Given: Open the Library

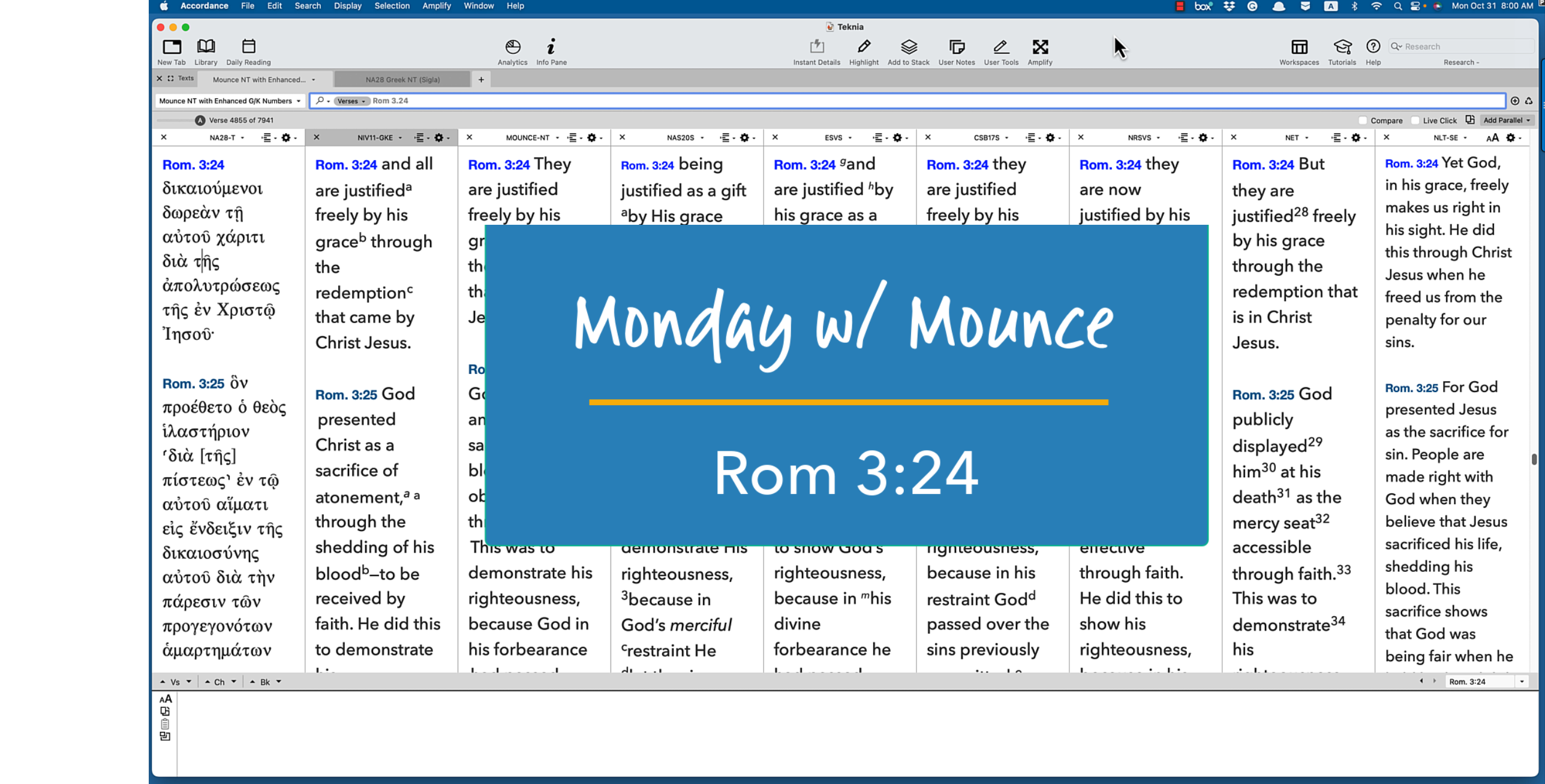Looking at the screenshot, I should click(x=206, y=52).
